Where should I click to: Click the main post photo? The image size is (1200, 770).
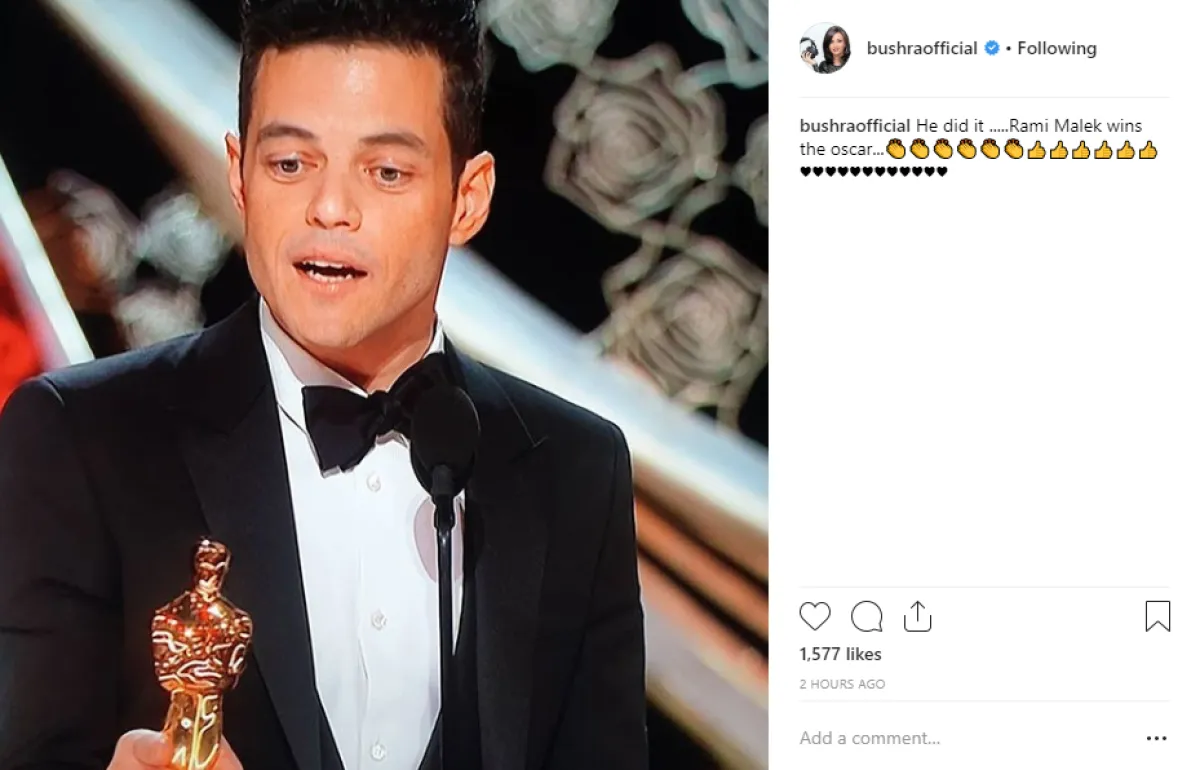pyautogui.click(x=384, y=385)
